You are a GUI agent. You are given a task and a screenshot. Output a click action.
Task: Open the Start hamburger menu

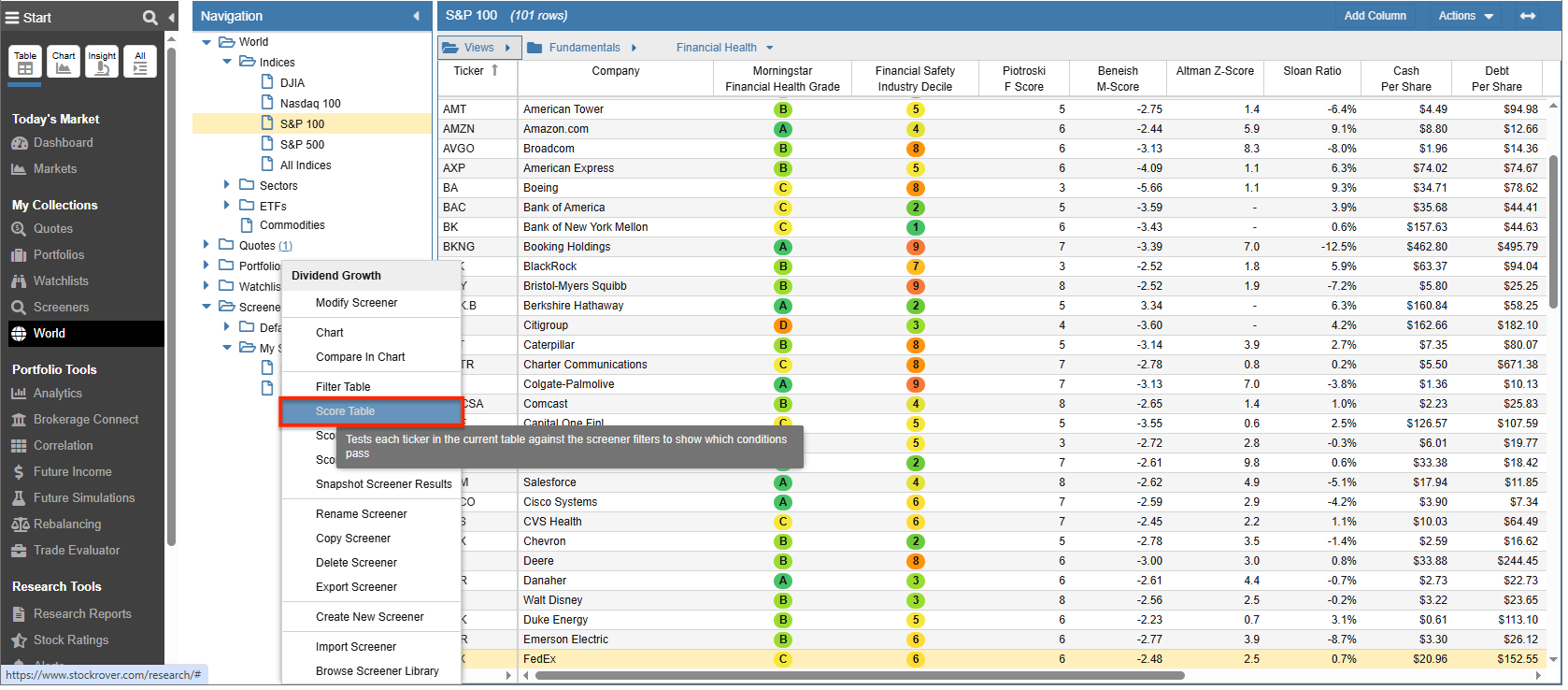[x=12, y=18]
